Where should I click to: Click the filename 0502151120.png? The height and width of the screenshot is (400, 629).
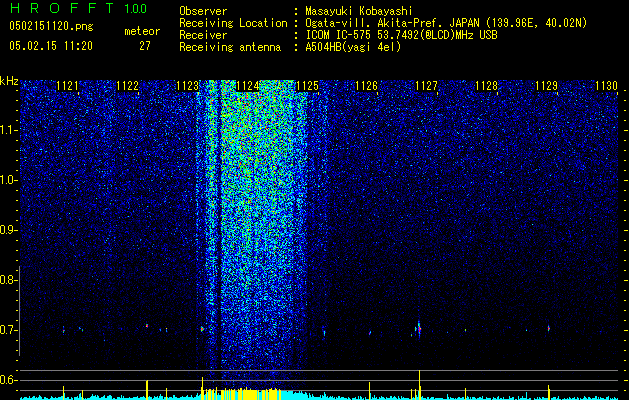pyautogui.click(x=51, y=26)
